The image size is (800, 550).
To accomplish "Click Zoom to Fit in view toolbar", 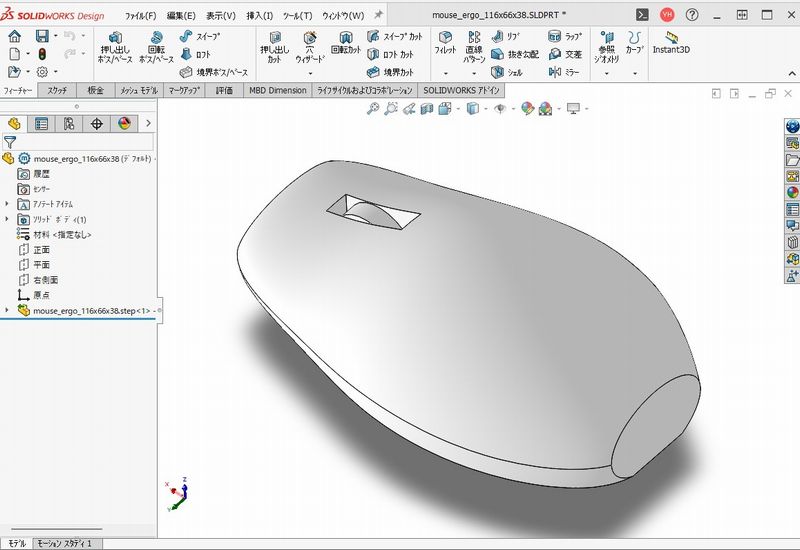I will [x=373, y=108].
